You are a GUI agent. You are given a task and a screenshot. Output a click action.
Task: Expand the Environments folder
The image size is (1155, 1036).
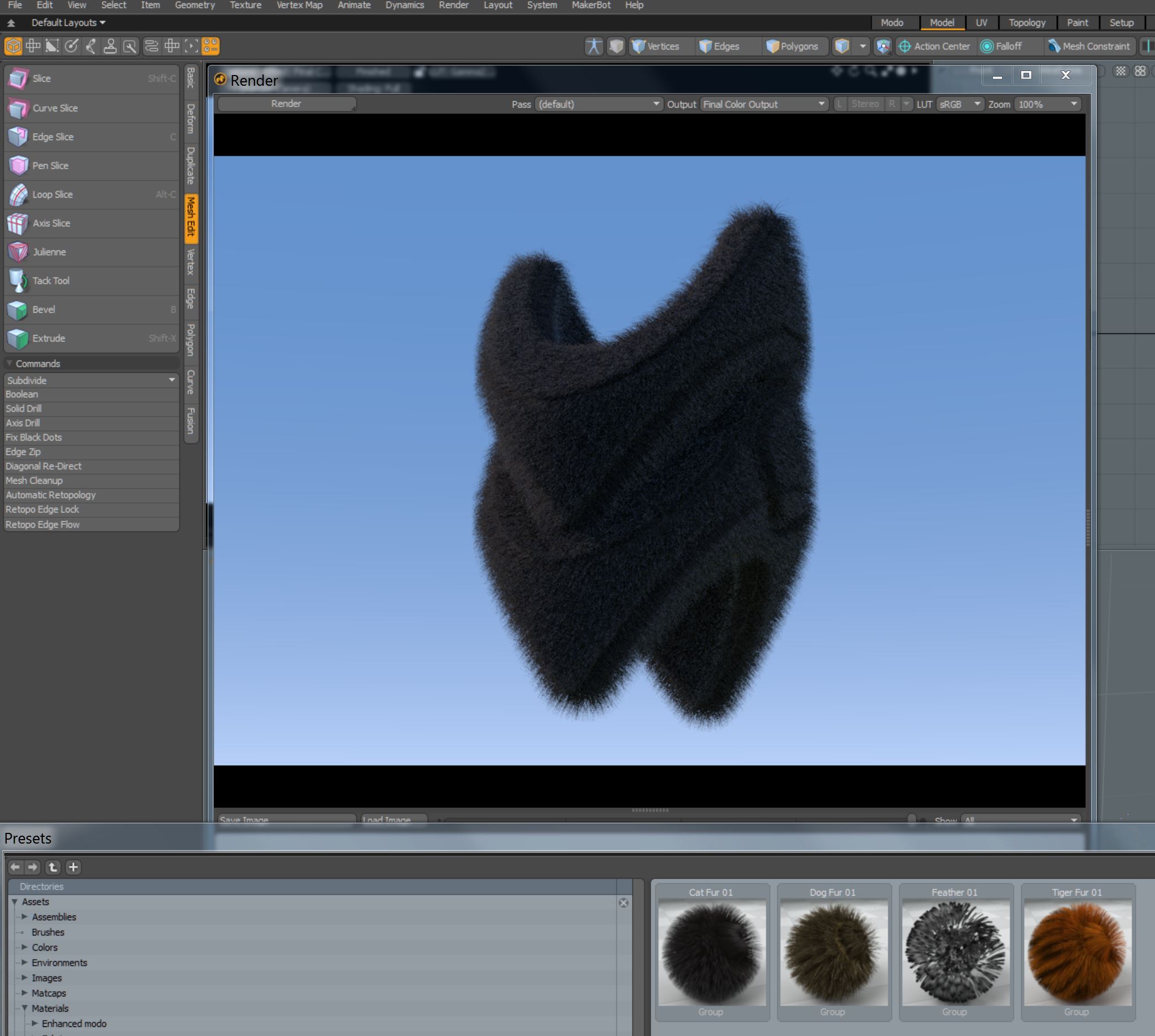click(24, 963)
